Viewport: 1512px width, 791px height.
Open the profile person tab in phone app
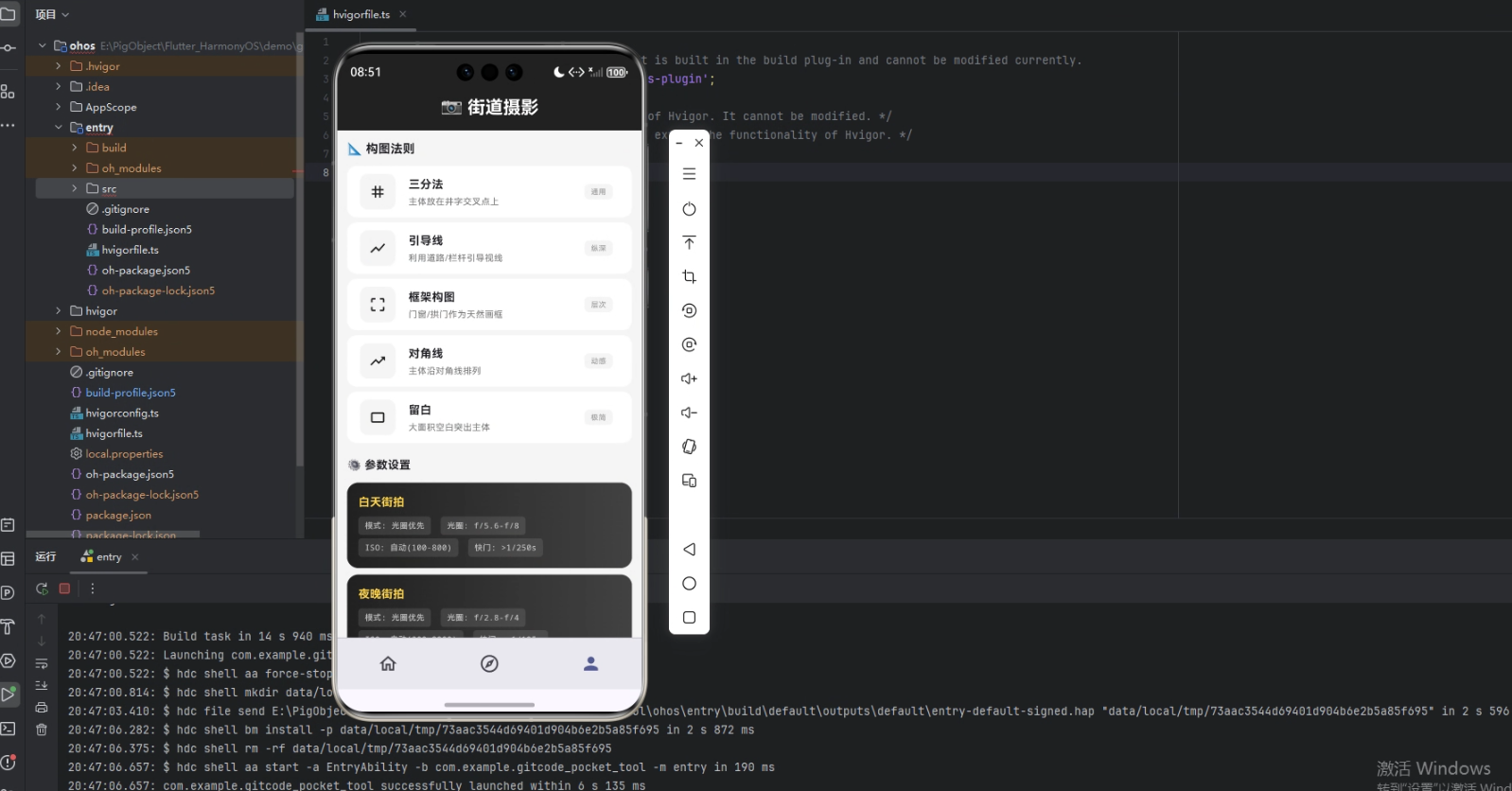coord(590,664)
